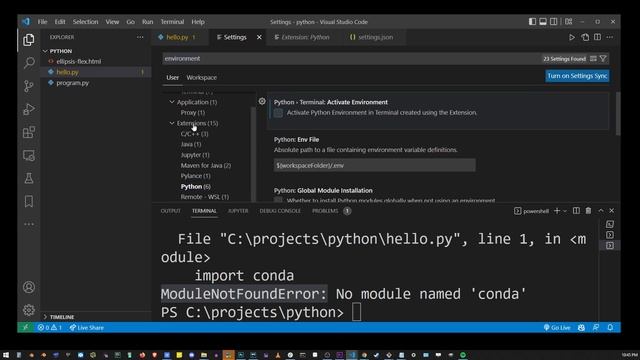
Task: Click the Python Env File path field
Action: pyautogui.click(x=374, y=165)
